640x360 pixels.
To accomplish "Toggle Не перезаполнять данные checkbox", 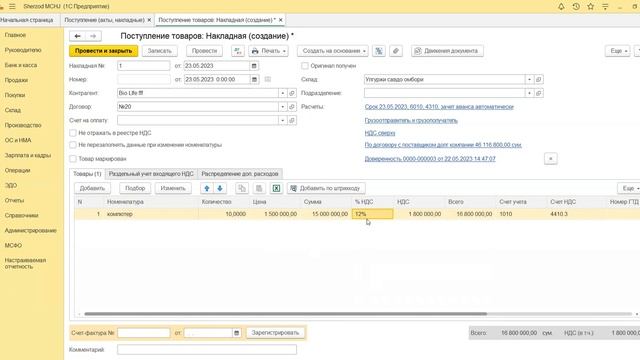I will pyautogui.click(x=73, y=145).
